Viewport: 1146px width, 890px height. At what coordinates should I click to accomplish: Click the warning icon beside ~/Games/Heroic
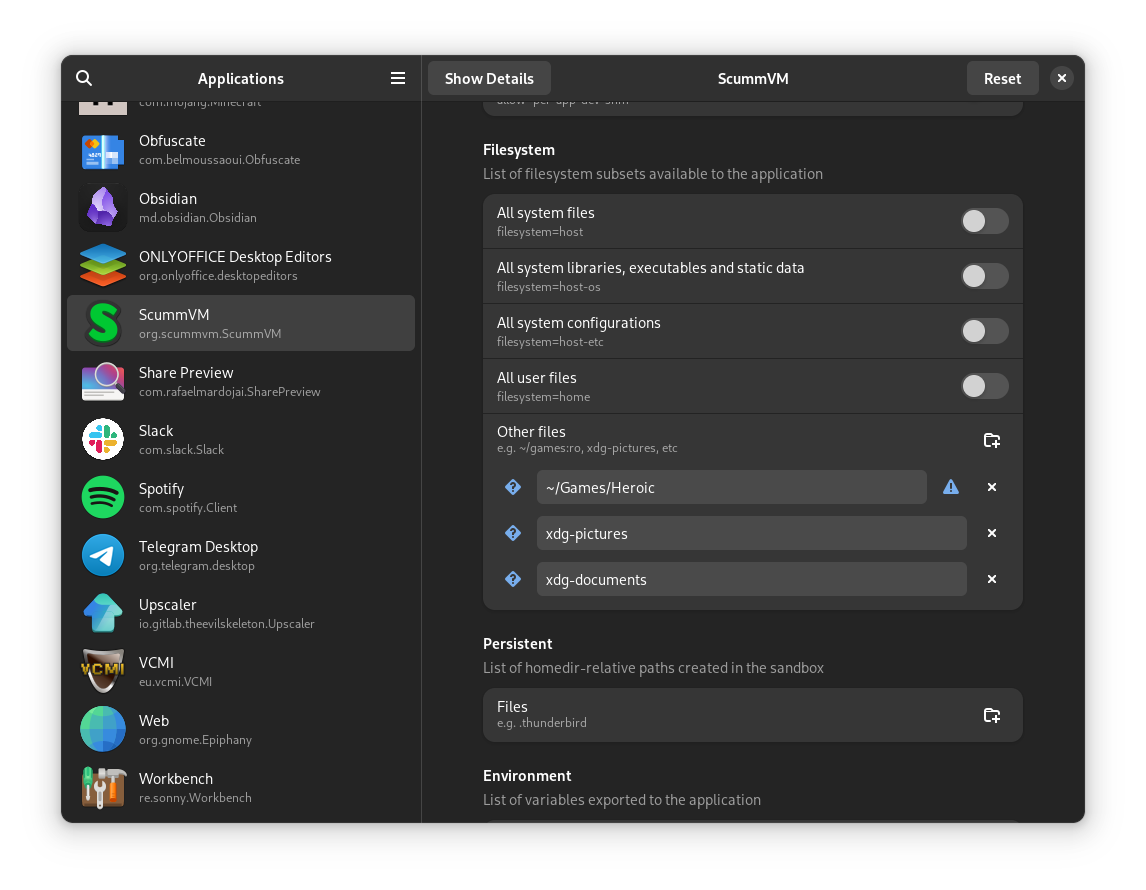pos(950,487)
